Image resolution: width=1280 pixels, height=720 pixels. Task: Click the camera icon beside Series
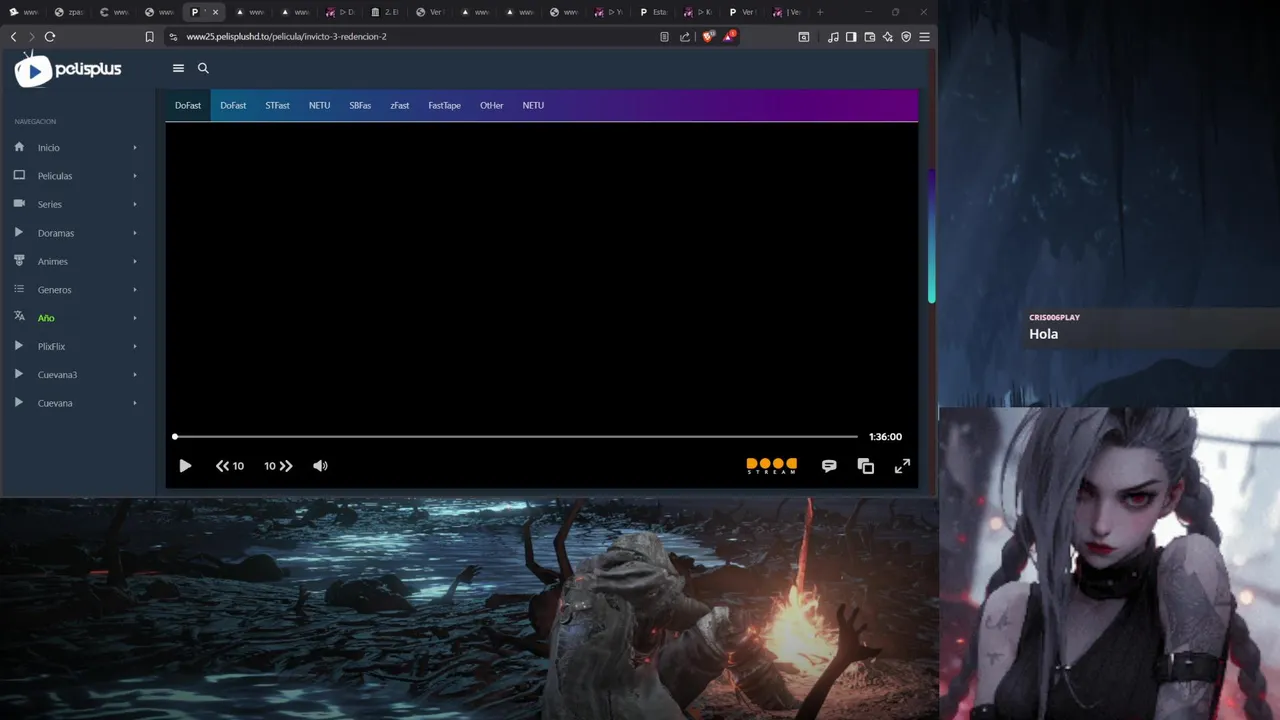[19, 203]
